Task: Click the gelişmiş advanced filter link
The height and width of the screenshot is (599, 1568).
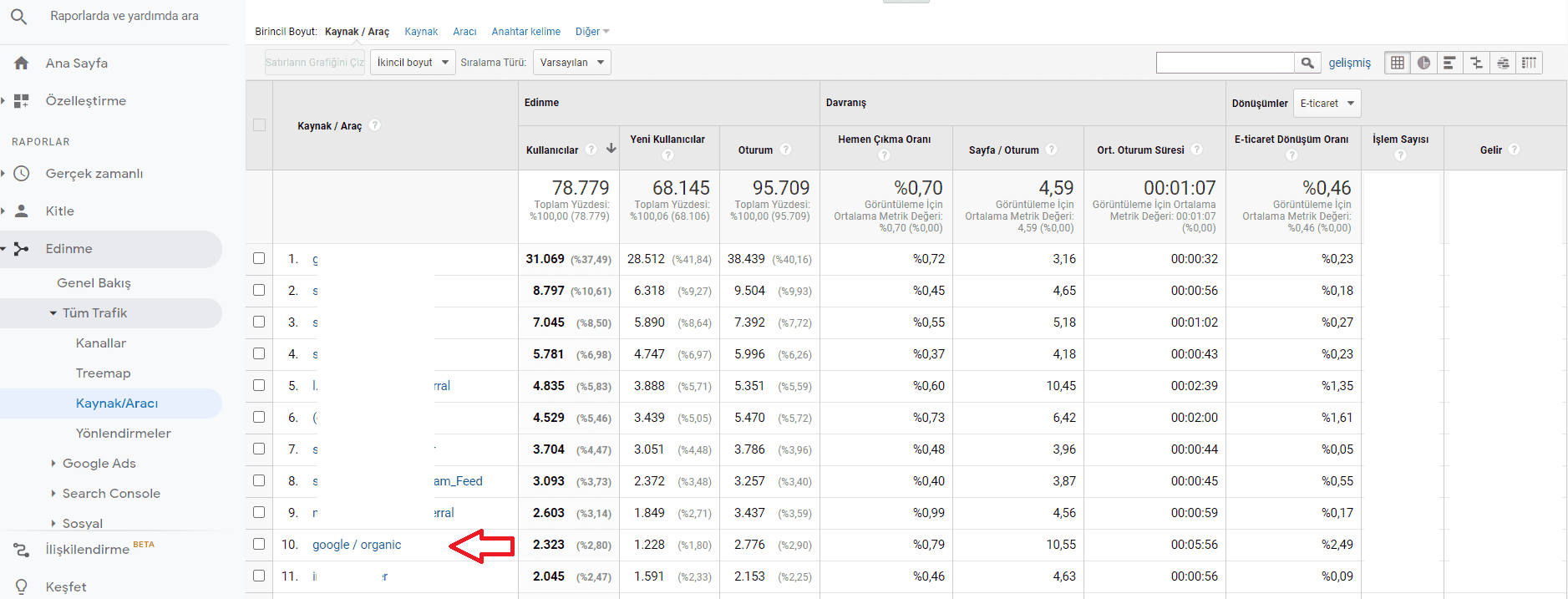Action: (x=1349, y=63)
